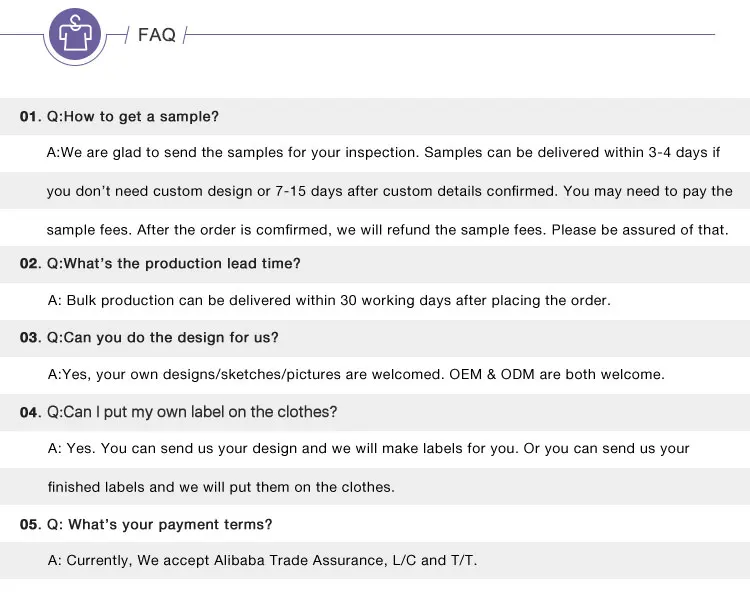The image size is (750, 602).
Task: Click the question number 04
Action: 29,412
